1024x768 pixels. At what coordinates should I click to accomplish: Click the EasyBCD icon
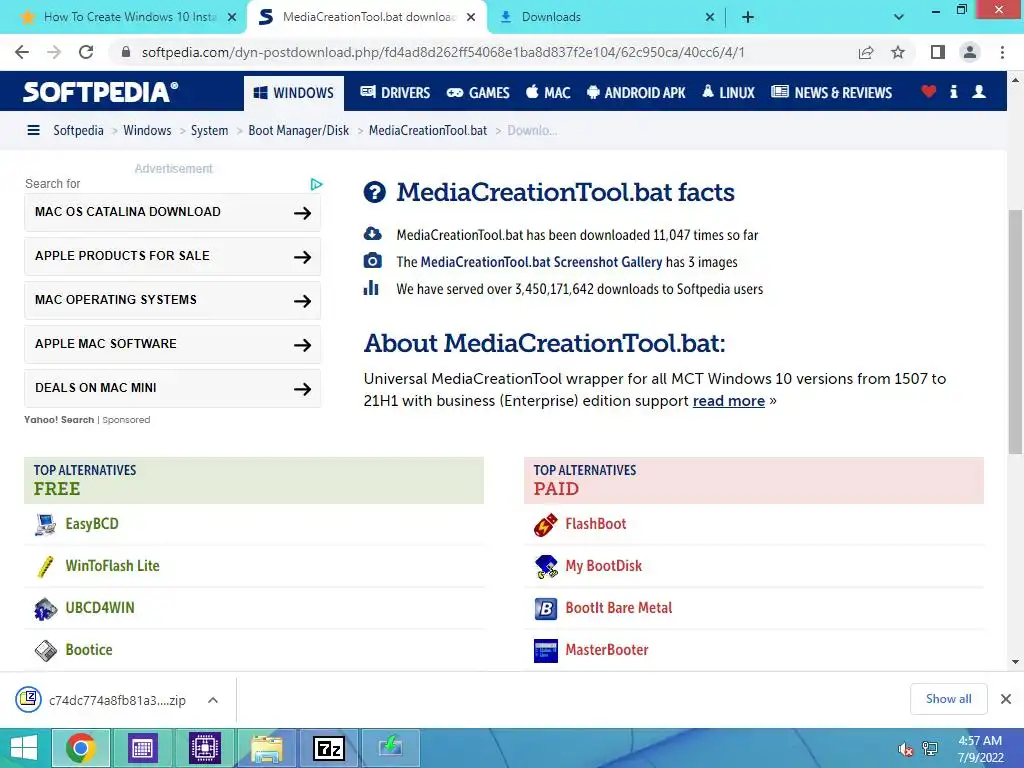pyautogui.click(x=45, y=524)
